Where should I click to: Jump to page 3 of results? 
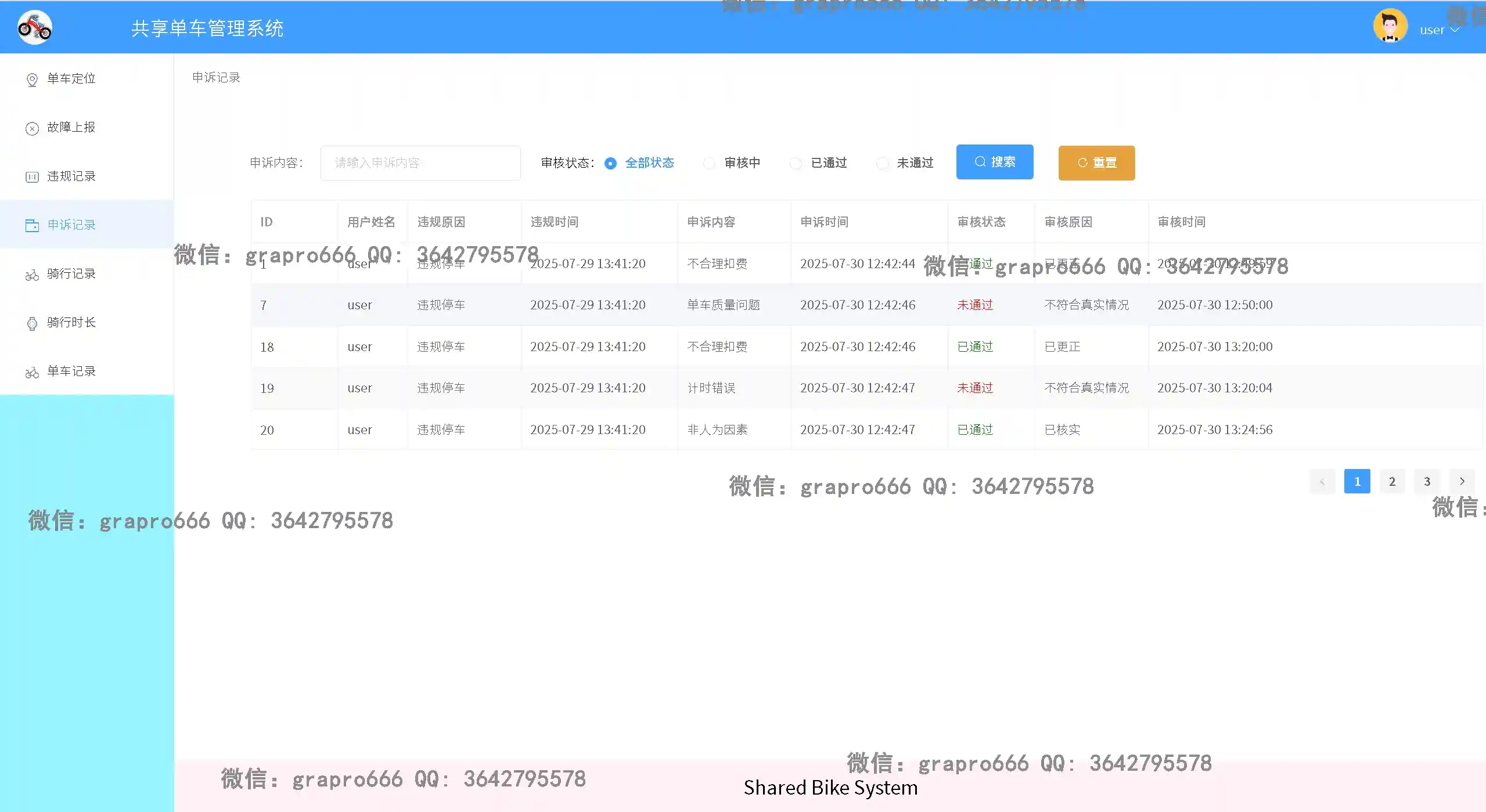[1427, 481]
